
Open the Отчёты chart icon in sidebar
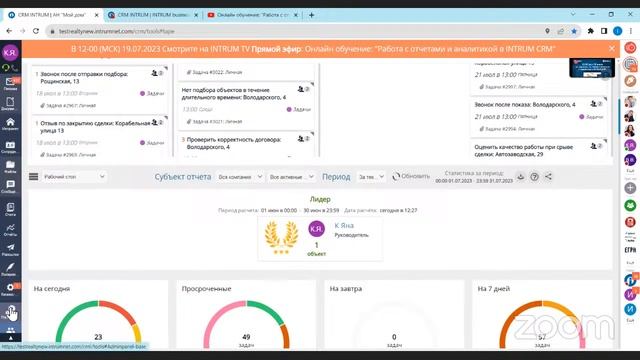[x=10, y=229]
